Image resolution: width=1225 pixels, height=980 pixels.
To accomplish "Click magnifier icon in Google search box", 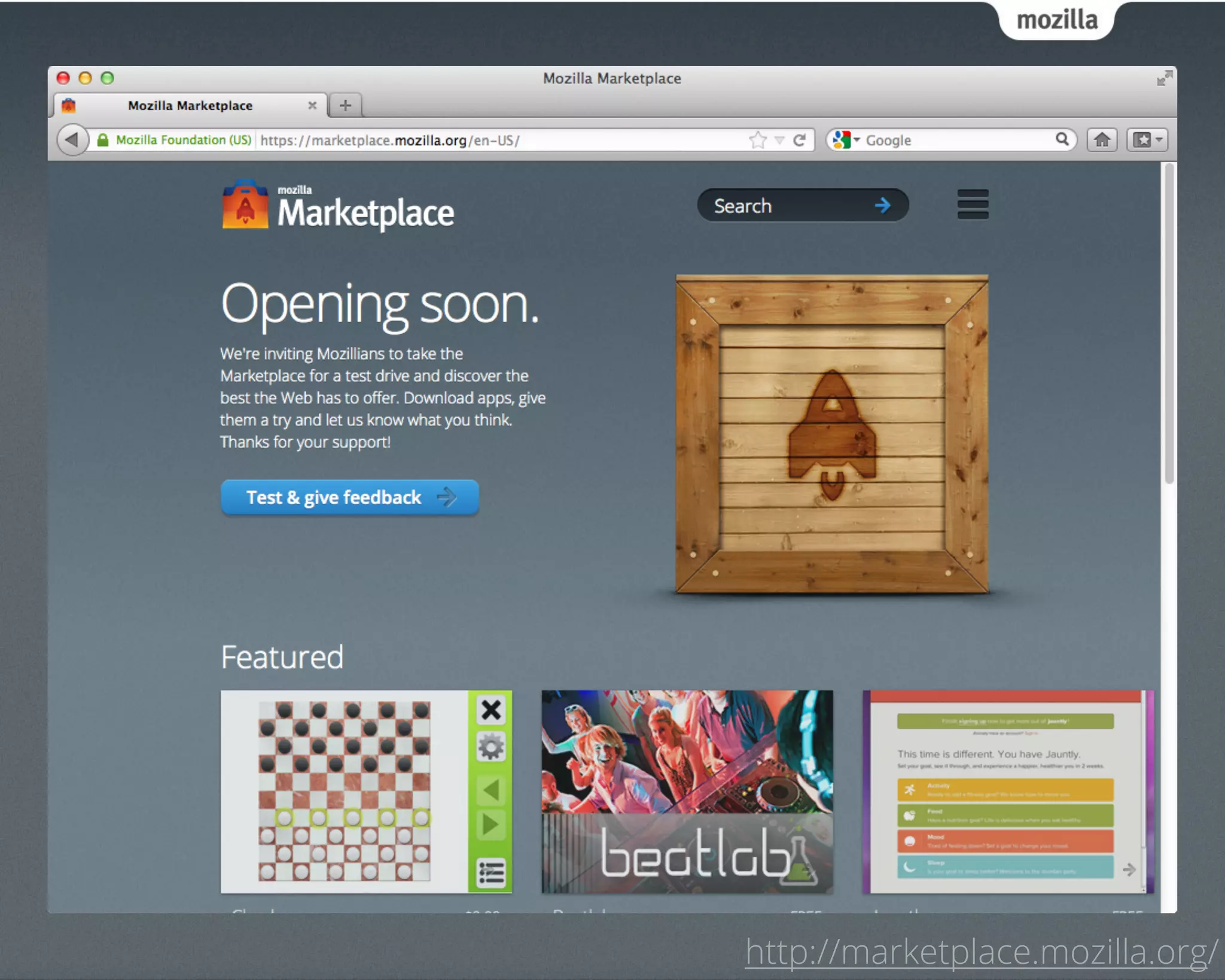I will 1062,139.
